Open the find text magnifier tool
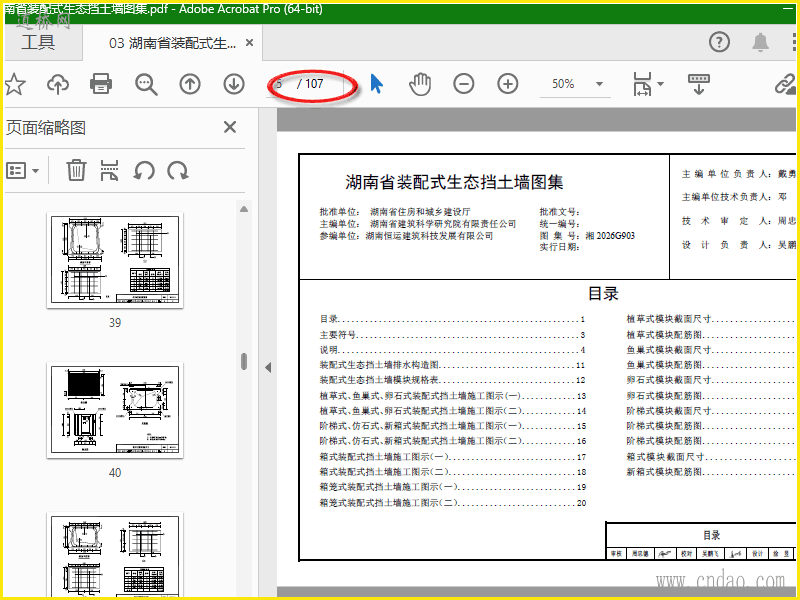Image resolution: width=800 pixels, height=600 pixels. 146,84
